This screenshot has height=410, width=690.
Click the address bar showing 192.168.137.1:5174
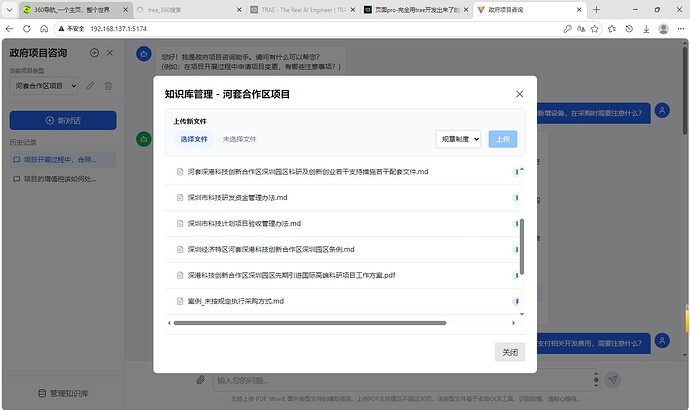point(118,29)
